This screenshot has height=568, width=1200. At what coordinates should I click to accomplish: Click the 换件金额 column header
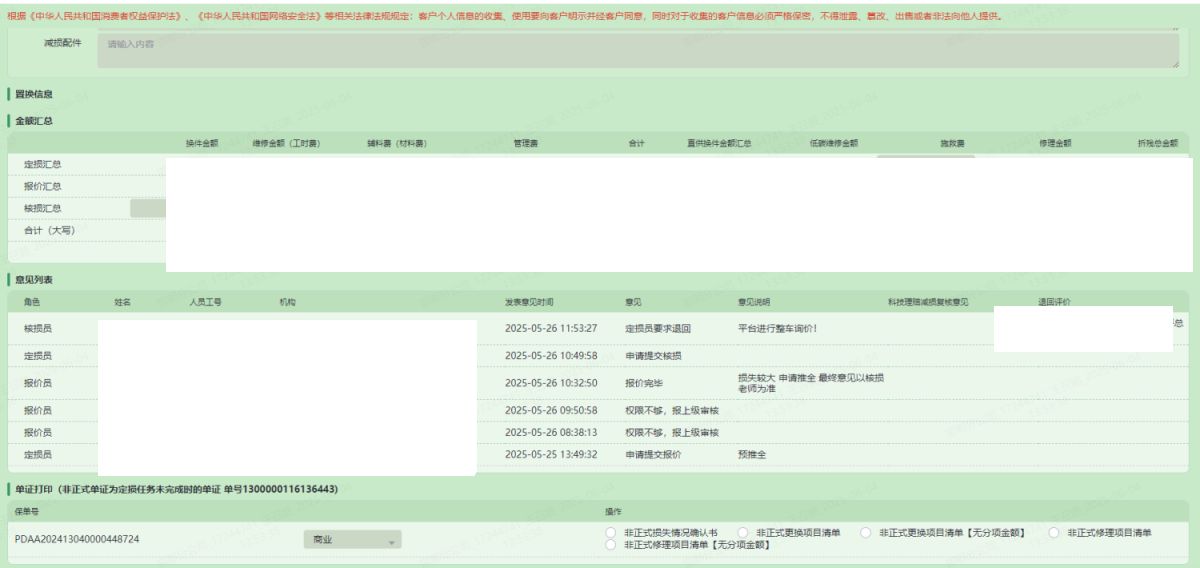[x=202, y=143]
